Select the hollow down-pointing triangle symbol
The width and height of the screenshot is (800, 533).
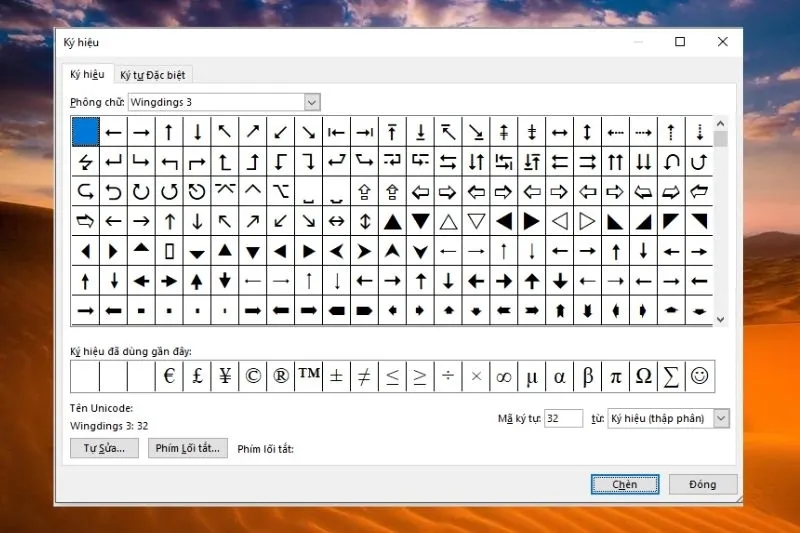click(x=476, y=221)
